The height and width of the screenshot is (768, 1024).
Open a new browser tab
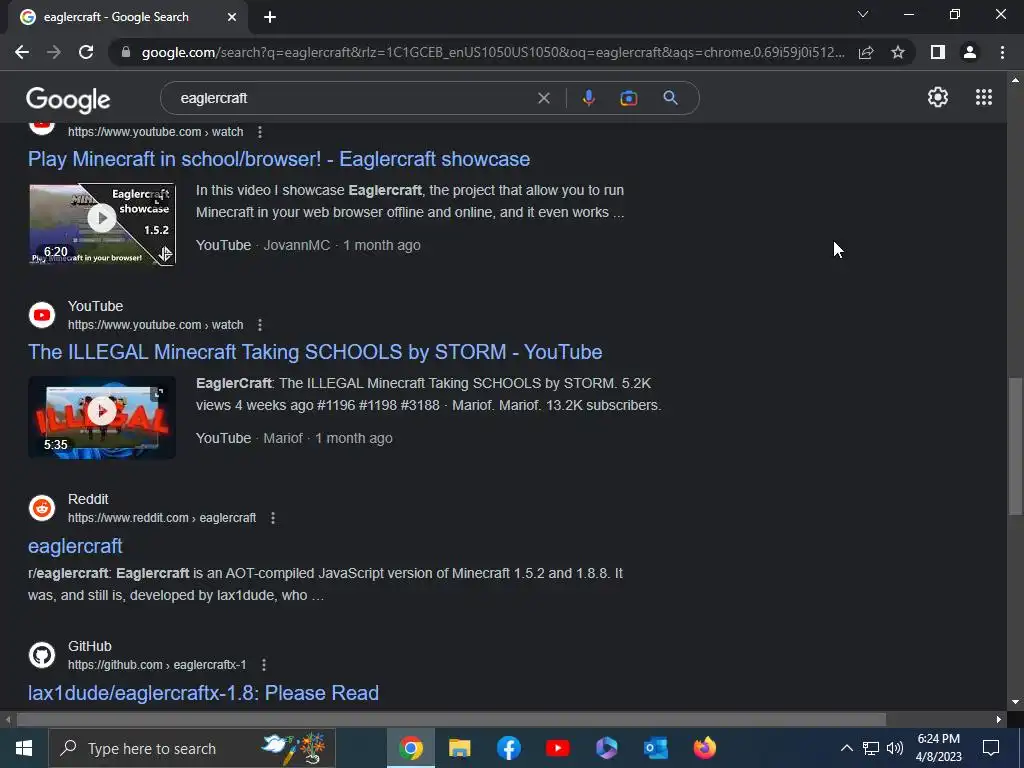click(x=270, y=18)
